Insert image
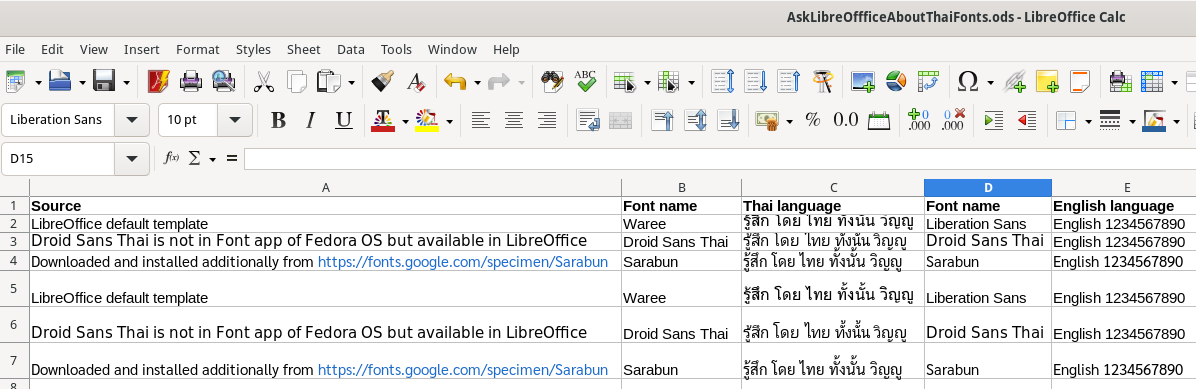1196x389 pixels. (x=863, y=81)
